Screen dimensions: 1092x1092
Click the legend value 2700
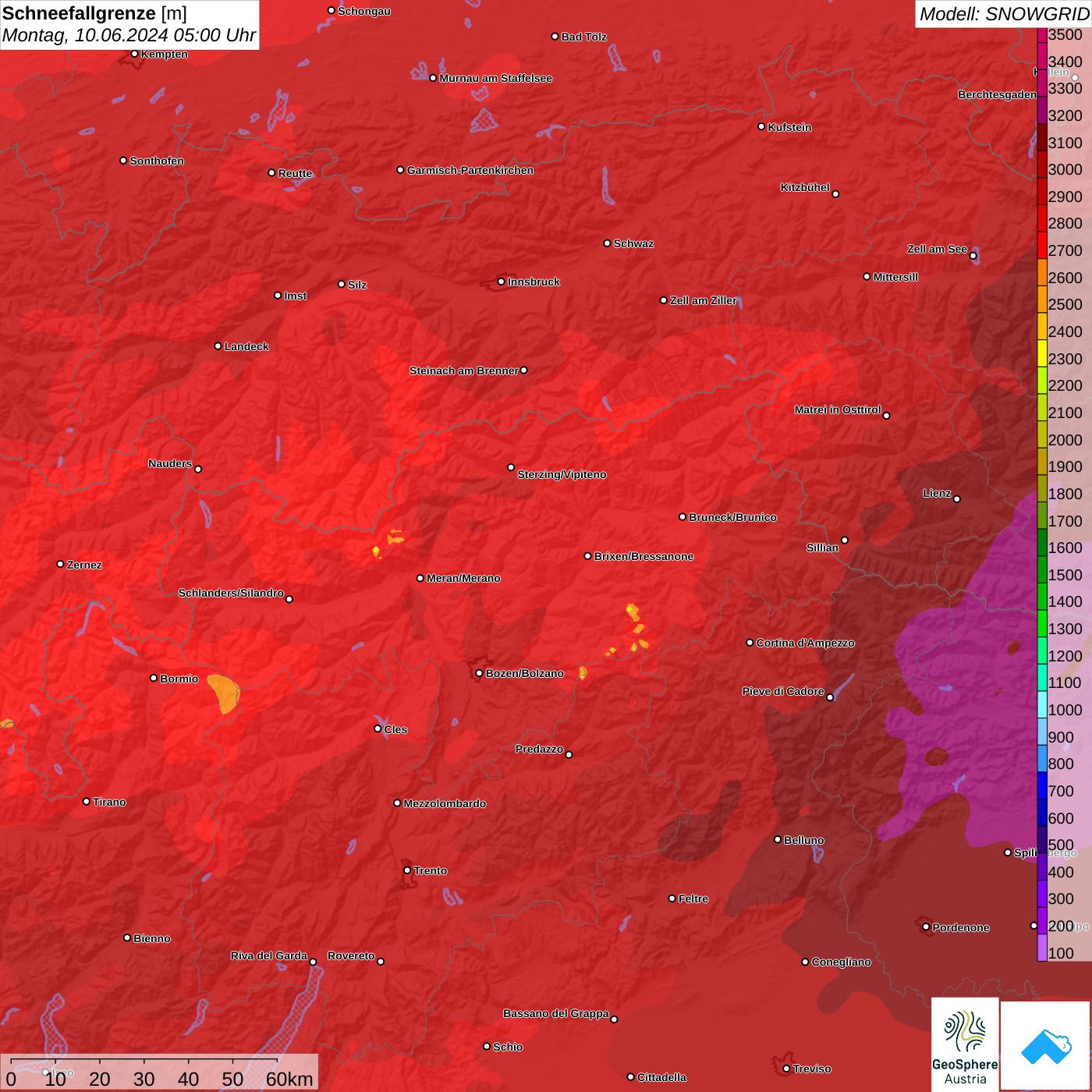point(1065,250)
